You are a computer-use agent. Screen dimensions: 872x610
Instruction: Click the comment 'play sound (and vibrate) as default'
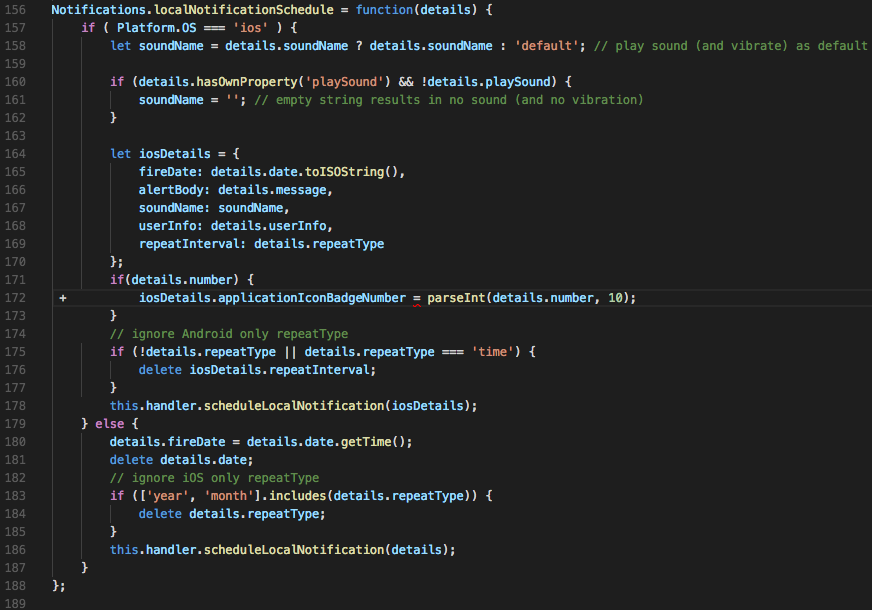point(731,46)
